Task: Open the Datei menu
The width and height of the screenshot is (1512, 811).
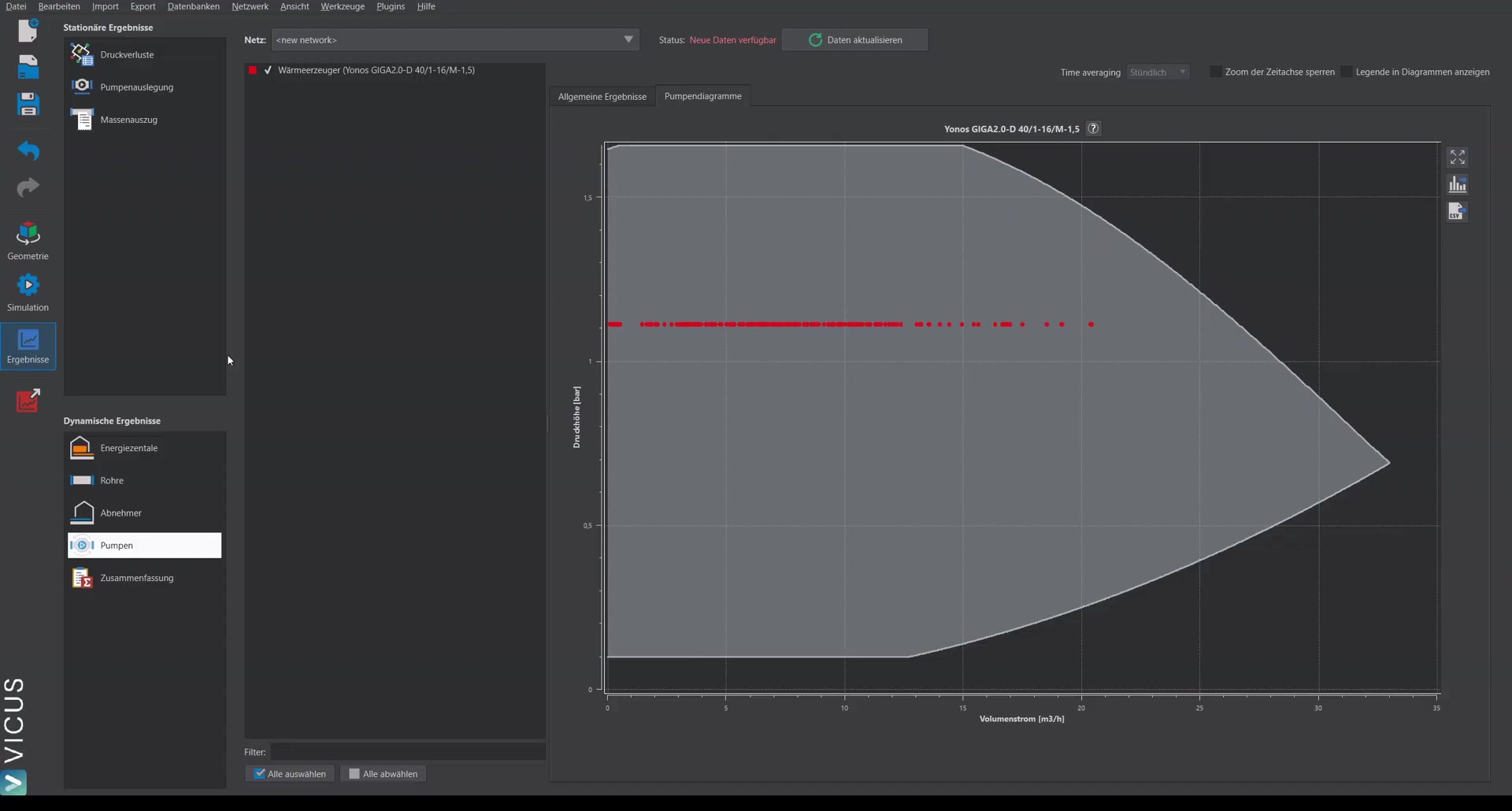Action: 16,6
